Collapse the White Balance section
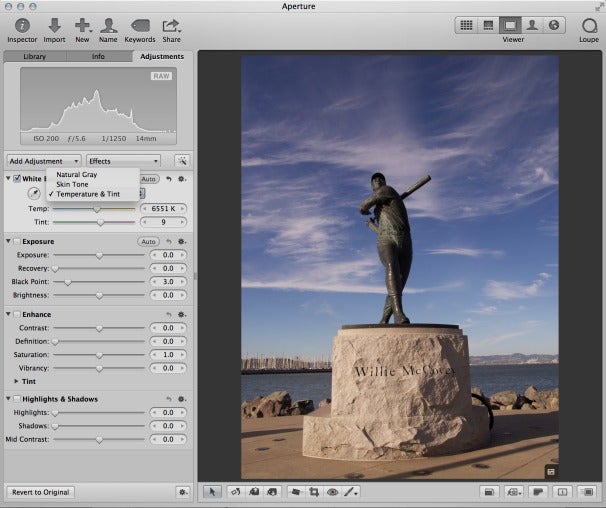Screen dimensions: 606x508 tap(8, 178)
